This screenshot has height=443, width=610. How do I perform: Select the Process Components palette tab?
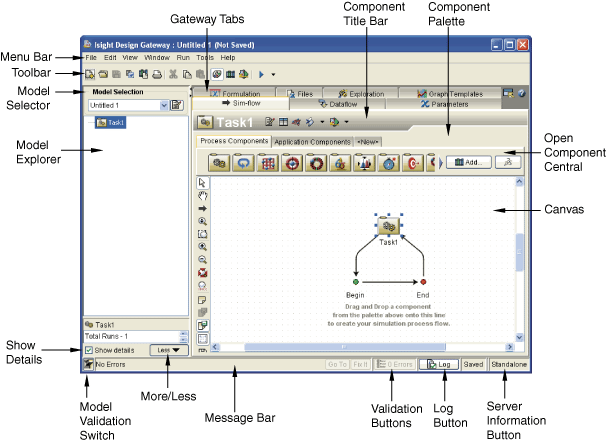tap(234, 141)
